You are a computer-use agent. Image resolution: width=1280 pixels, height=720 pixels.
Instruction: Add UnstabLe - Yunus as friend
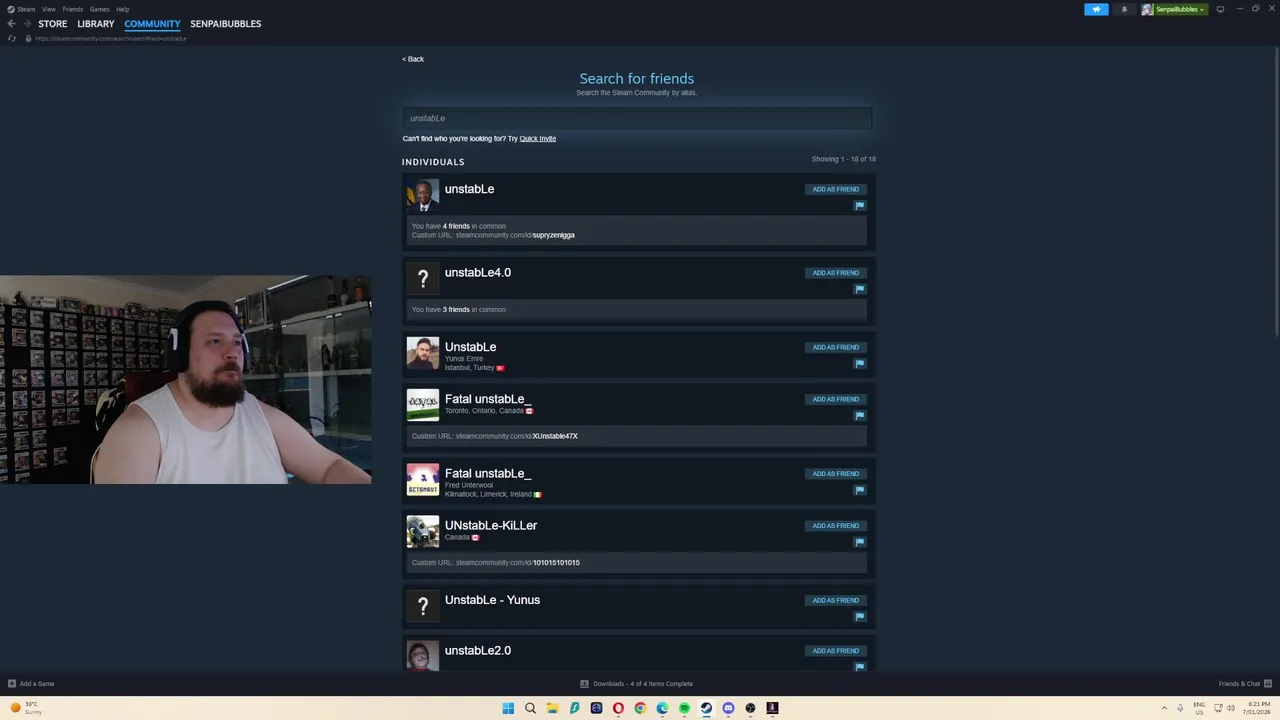(835, 600)
